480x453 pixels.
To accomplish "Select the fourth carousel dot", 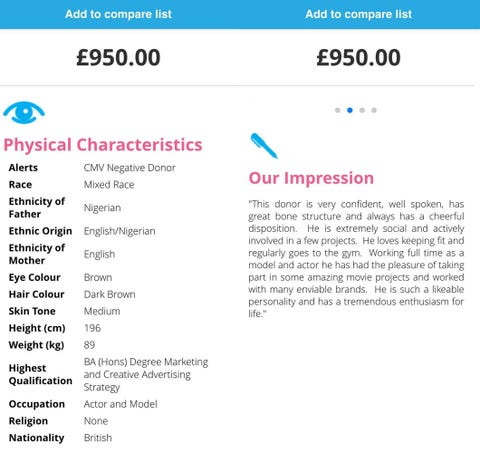I will (x=374, y=110).
